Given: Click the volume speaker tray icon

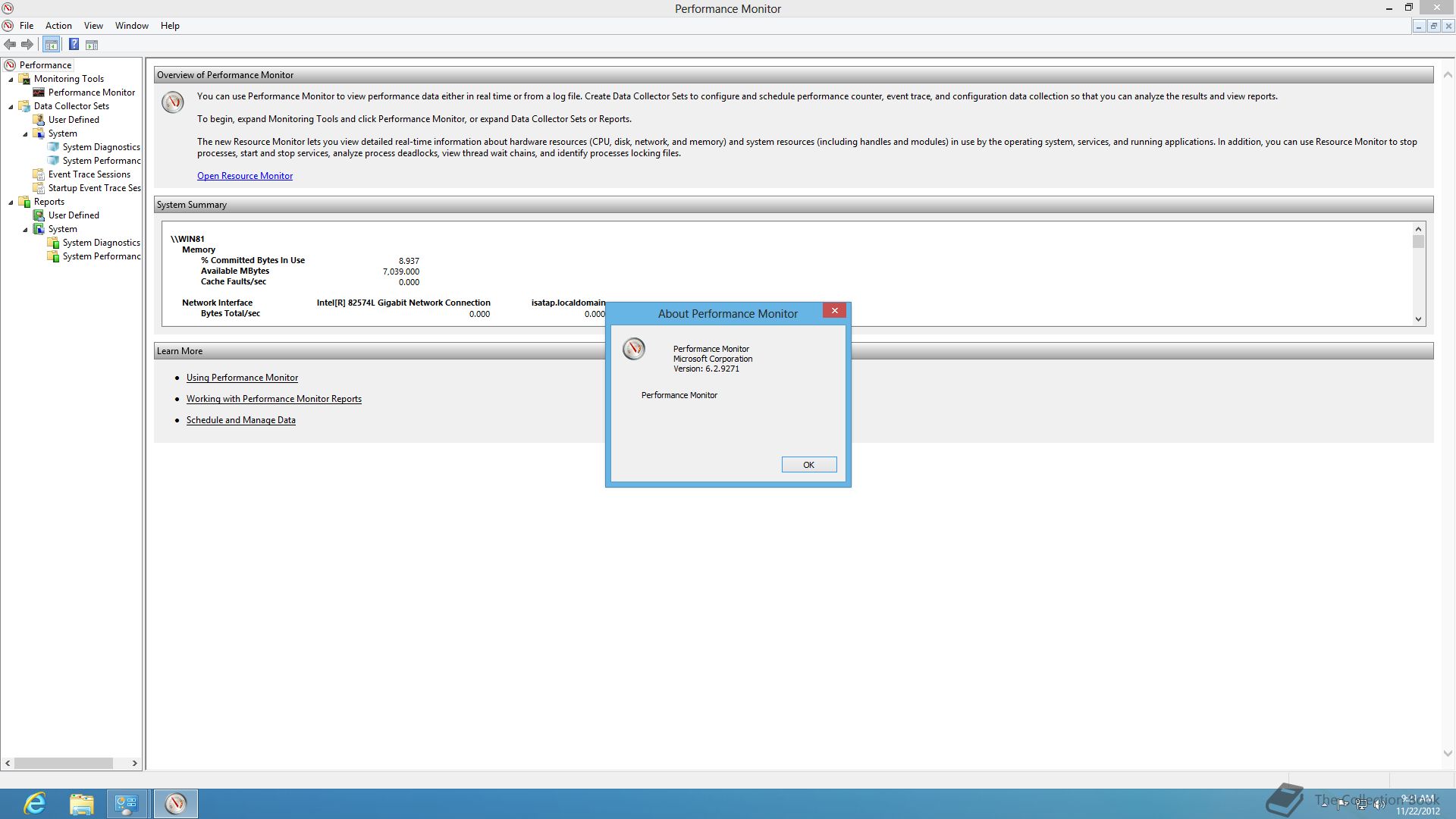Looking at the screenshot, I should tap(1379, 805).
